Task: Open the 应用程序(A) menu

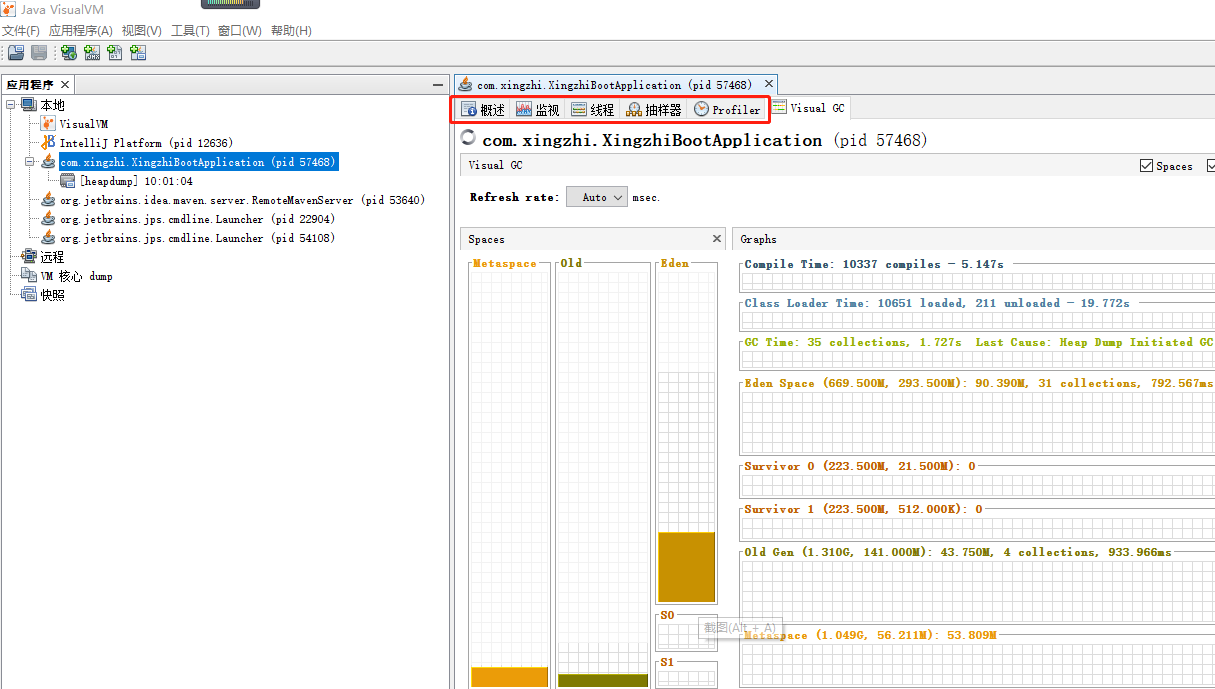Action: 81,31
